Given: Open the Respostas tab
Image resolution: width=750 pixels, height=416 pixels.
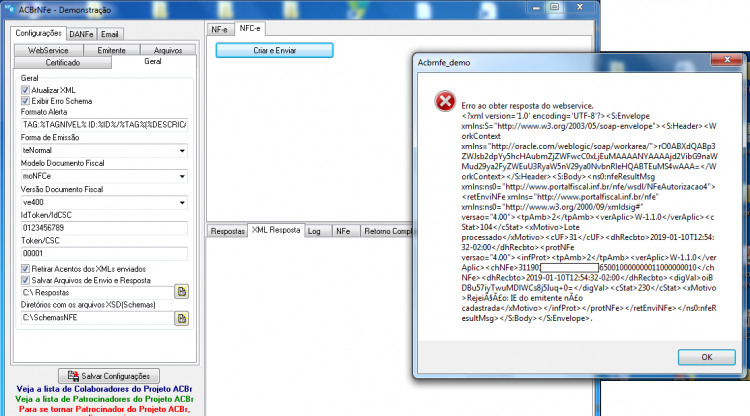Looking at the screenshot, I should [228, 231].
